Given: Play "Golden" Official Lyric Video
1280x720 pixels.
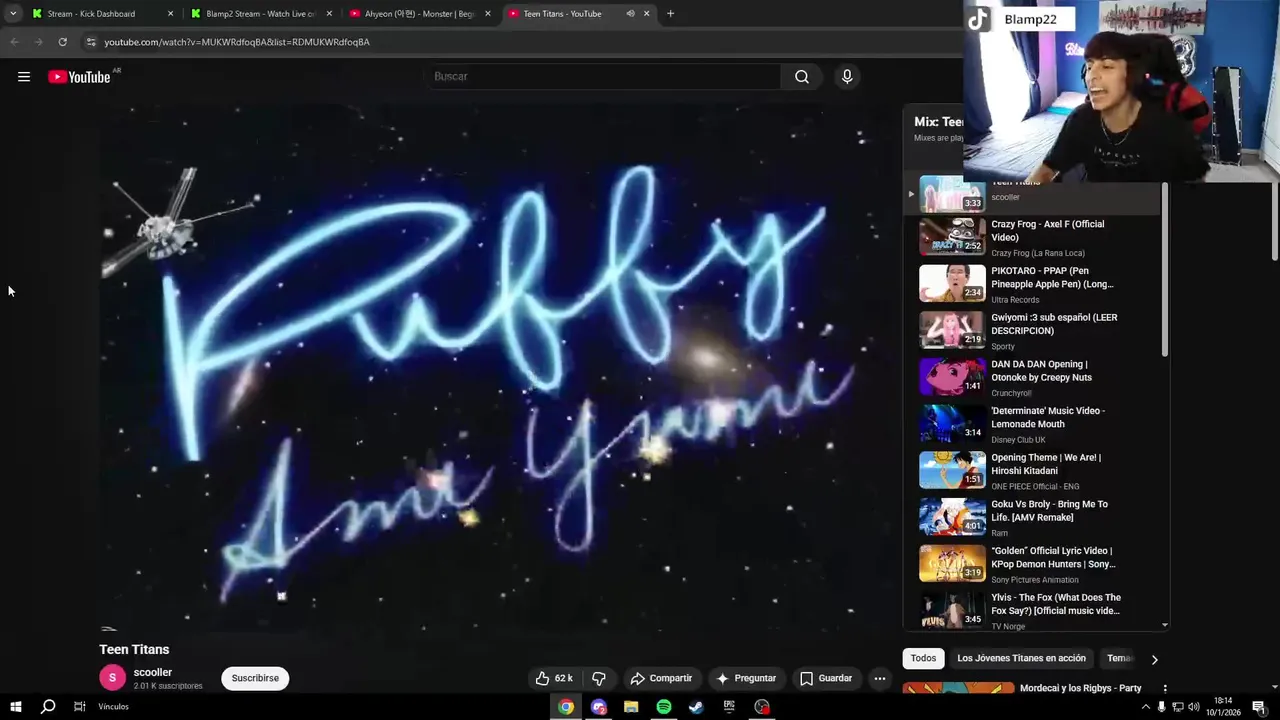Looking at the screenshot, I should (1032, 564).
